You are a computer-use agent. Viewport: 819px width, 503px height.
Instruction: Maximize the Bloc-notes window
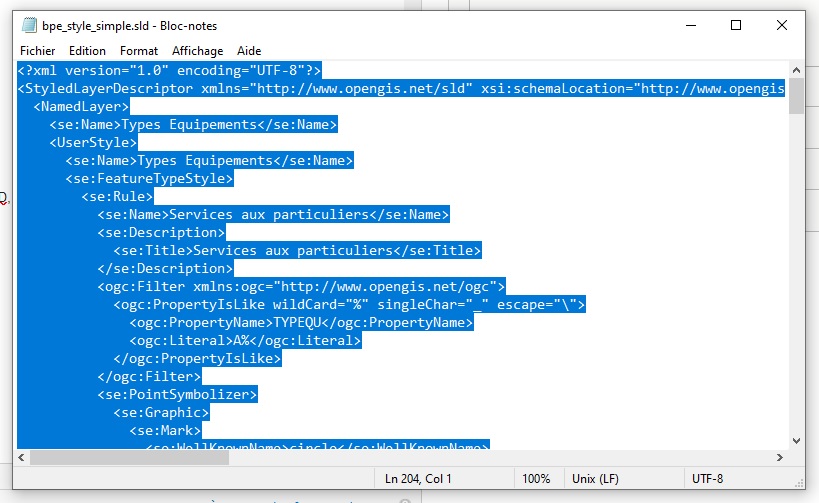pyautogui.click(x=735, y=25)
